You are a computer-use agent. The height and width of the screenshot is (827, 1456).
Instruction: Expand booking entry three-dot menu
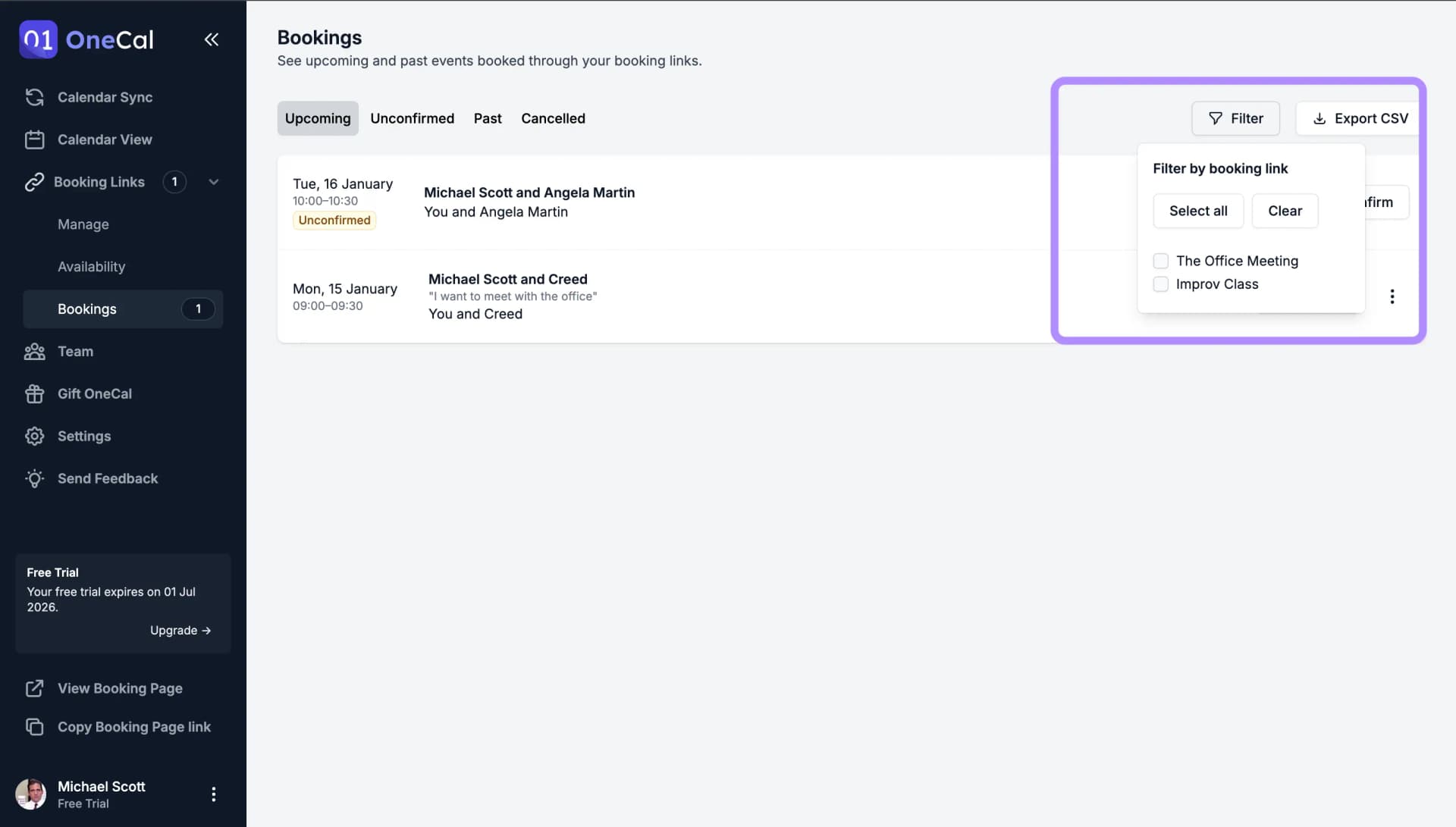pyautogui.click(x=1392, y=296)
